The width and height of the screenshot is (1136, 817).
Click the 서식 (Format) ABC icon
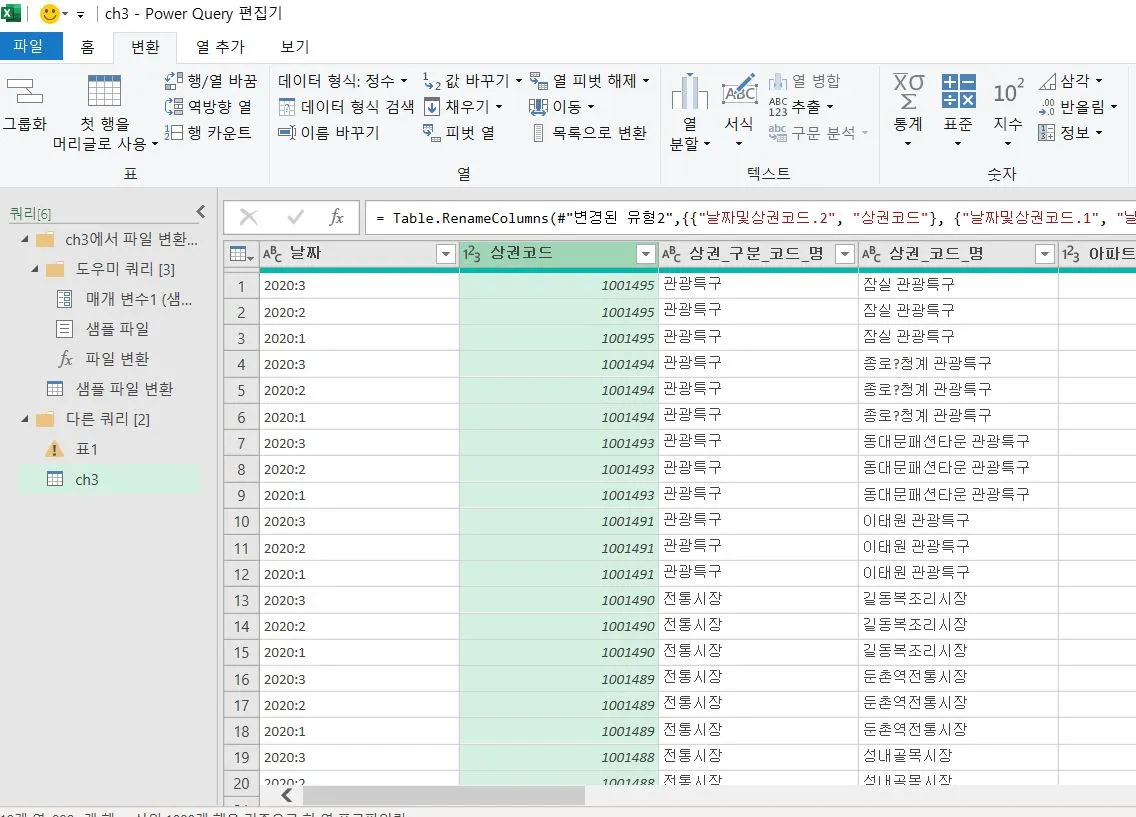point(739,91)
